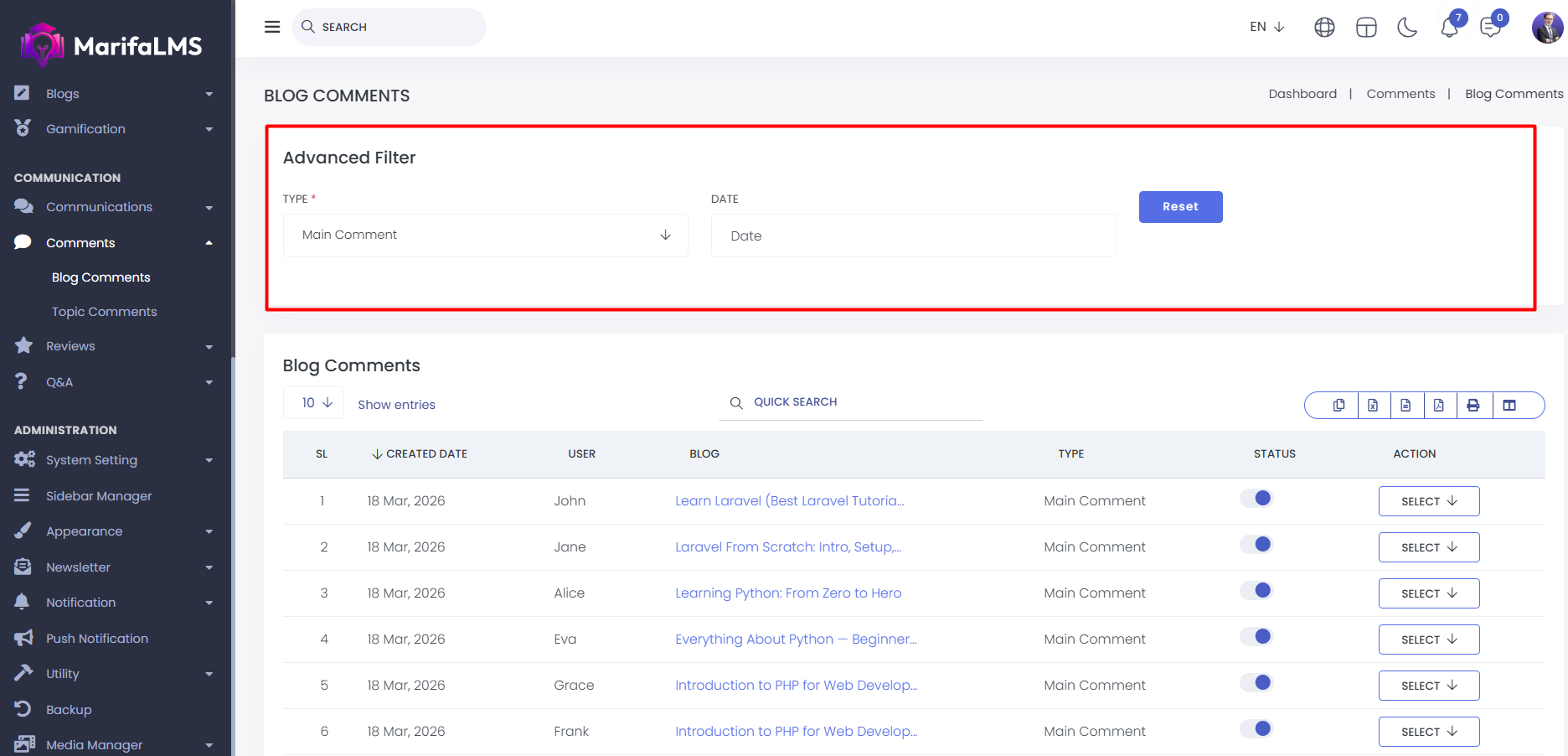Open the Type dropdown showing Main Comment
This screenshot has height=756, width=1568.
486,236
